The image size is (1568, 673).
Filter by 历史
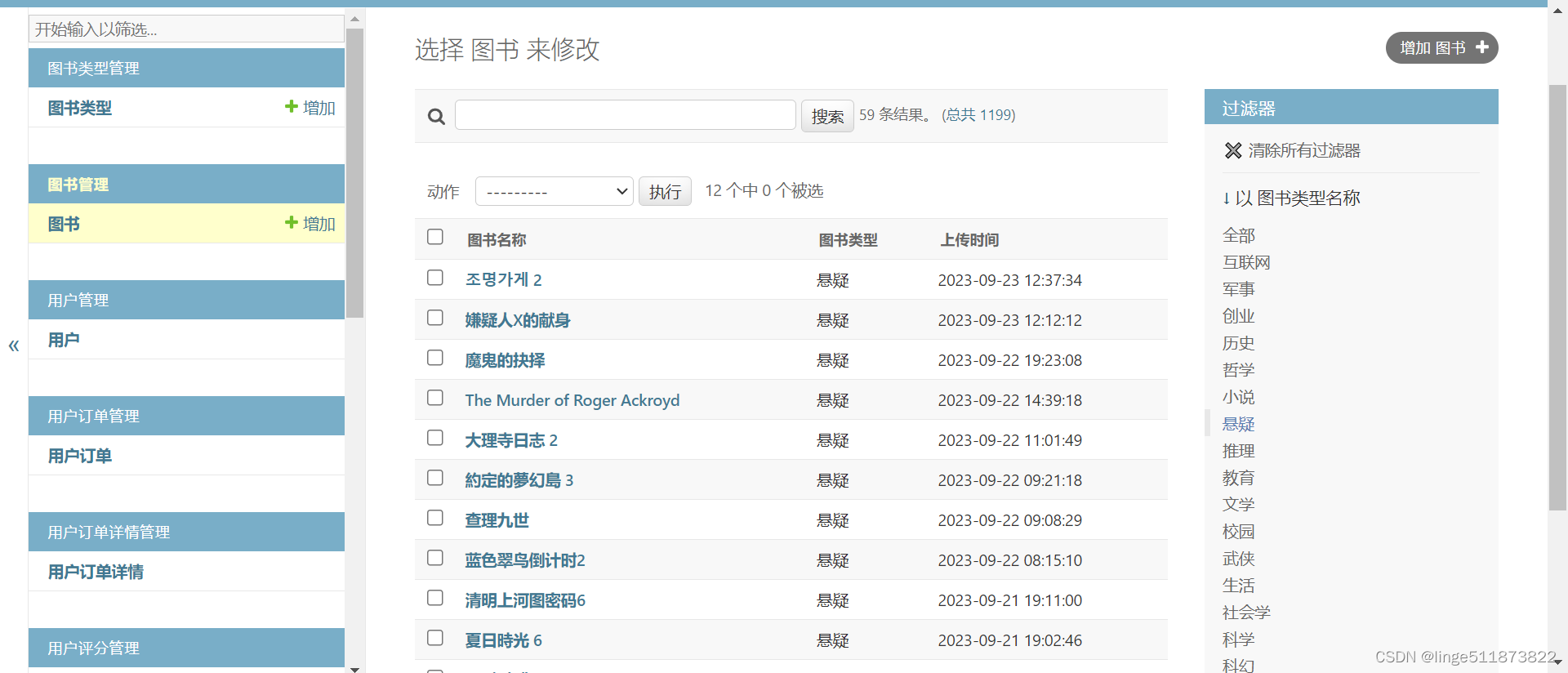point(1238,343)
